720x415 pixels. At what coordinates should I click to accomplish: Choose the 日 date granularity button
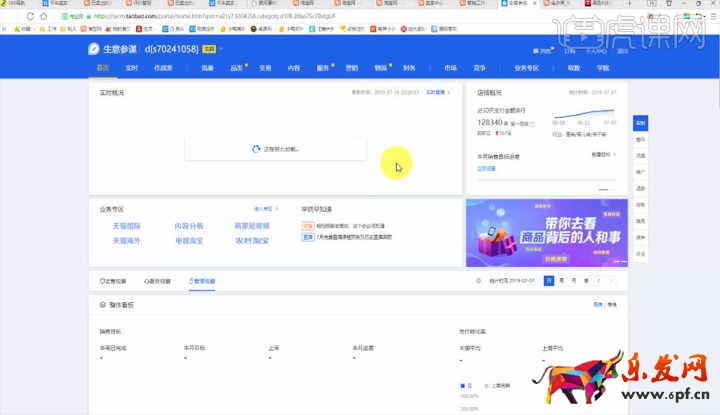click(548, 281)
